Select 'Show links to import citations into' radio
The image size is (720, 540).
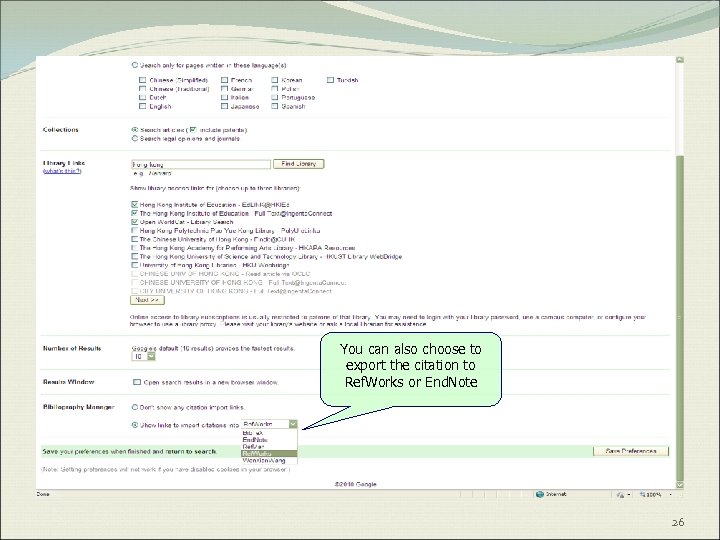click(135, 425)
